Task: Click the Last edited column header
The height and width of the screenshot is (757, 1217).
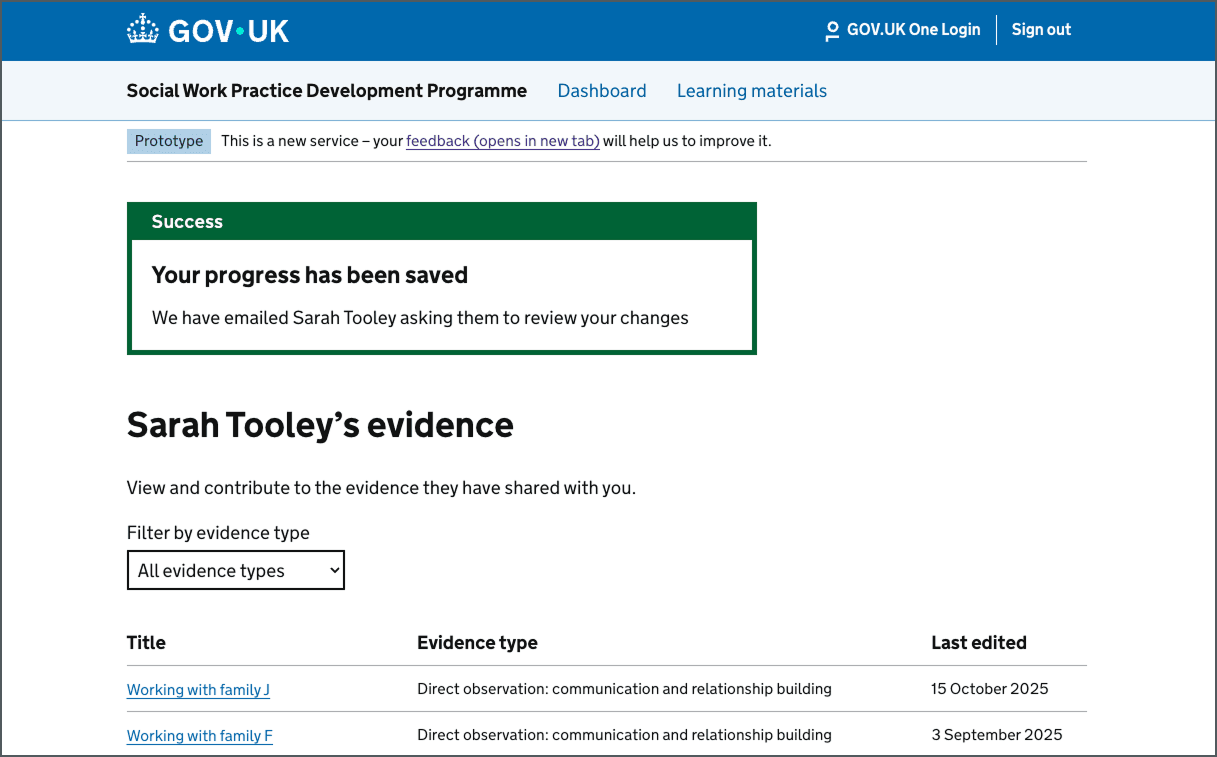Action: click(x=979, y=642)
